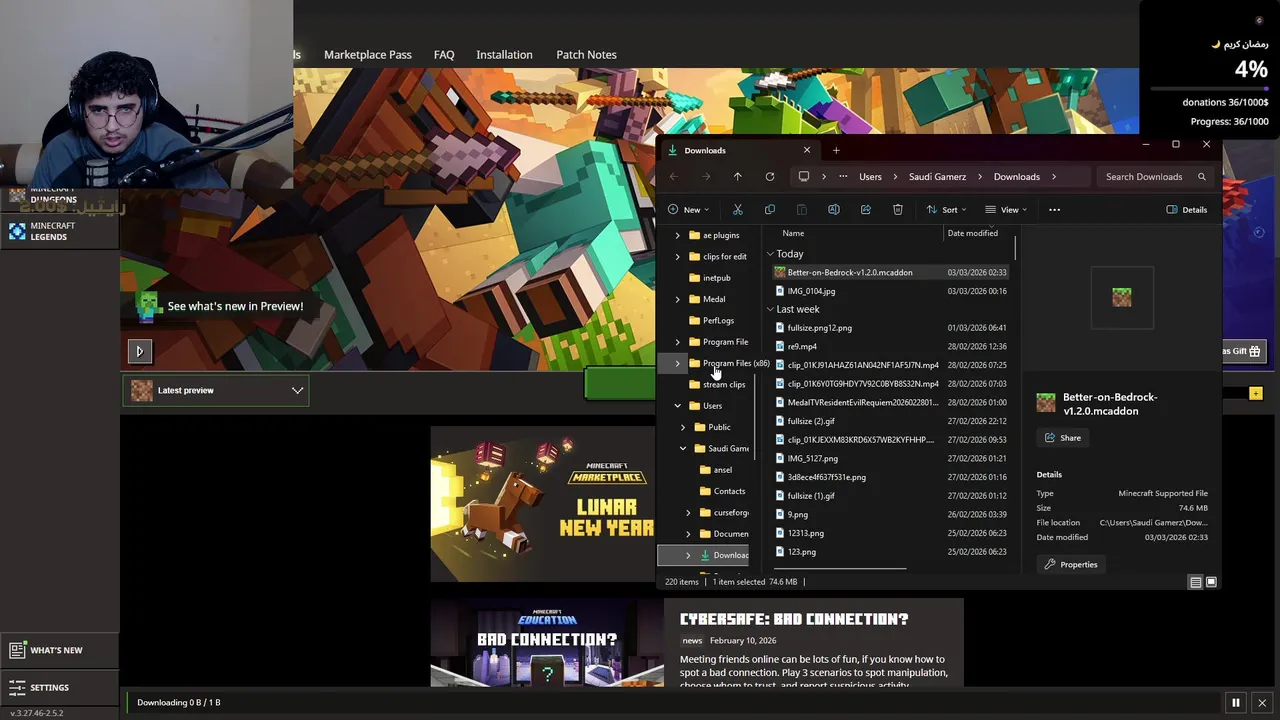The image size is (1280, 720).
Task: Sort by Name column header
Action: (793, 233)
